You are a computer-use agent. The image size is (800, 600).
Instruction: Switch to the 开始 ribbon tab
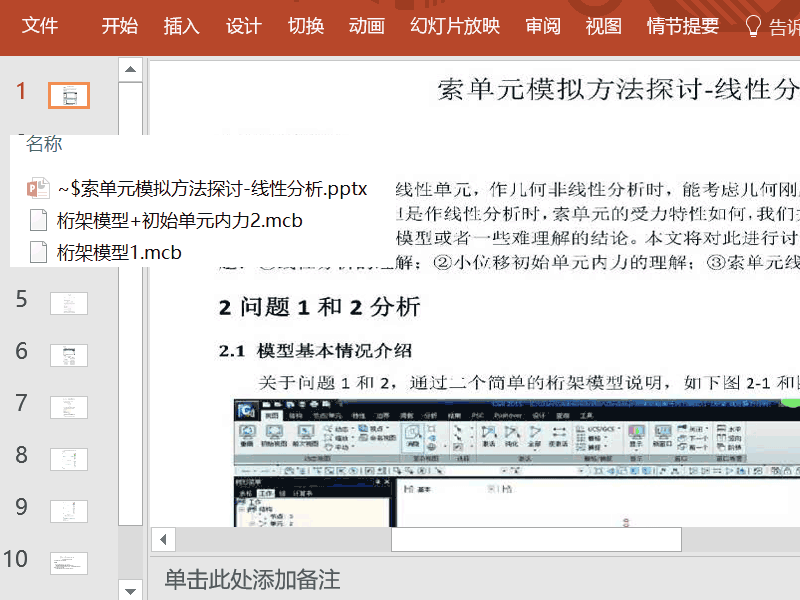[x=119, y=26]
